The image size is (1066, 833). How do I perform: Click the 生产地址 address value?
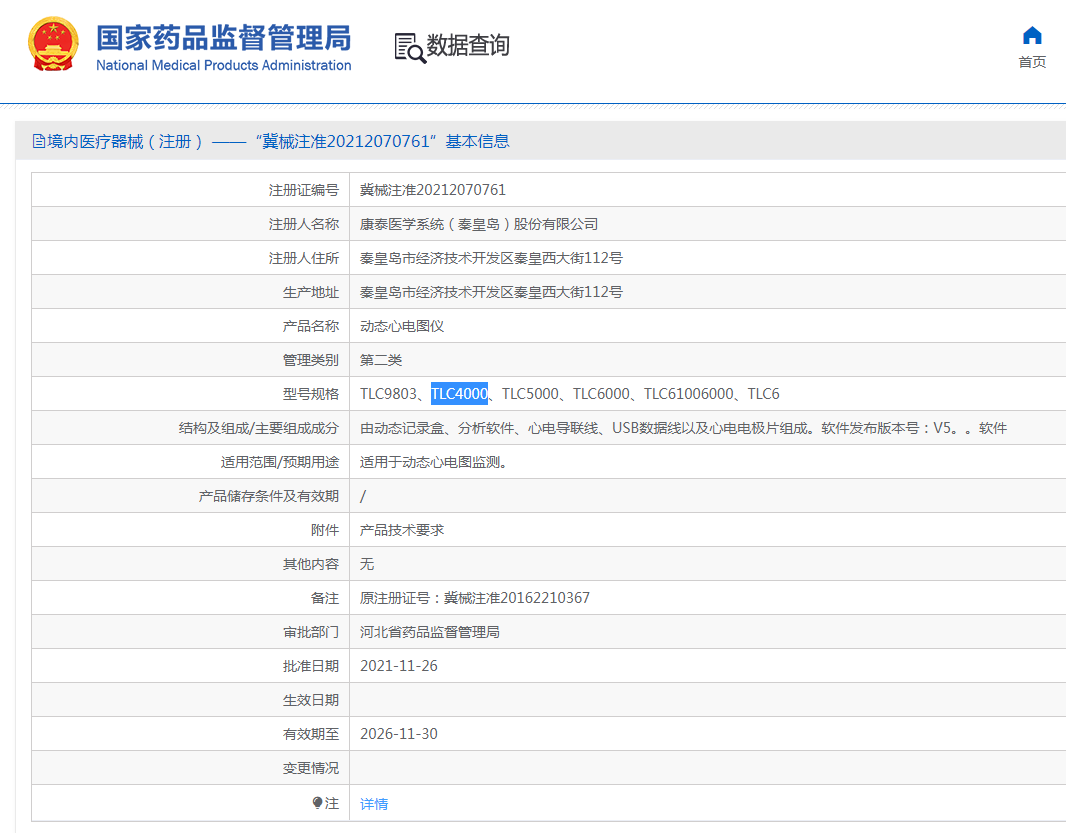pos(491,292)
